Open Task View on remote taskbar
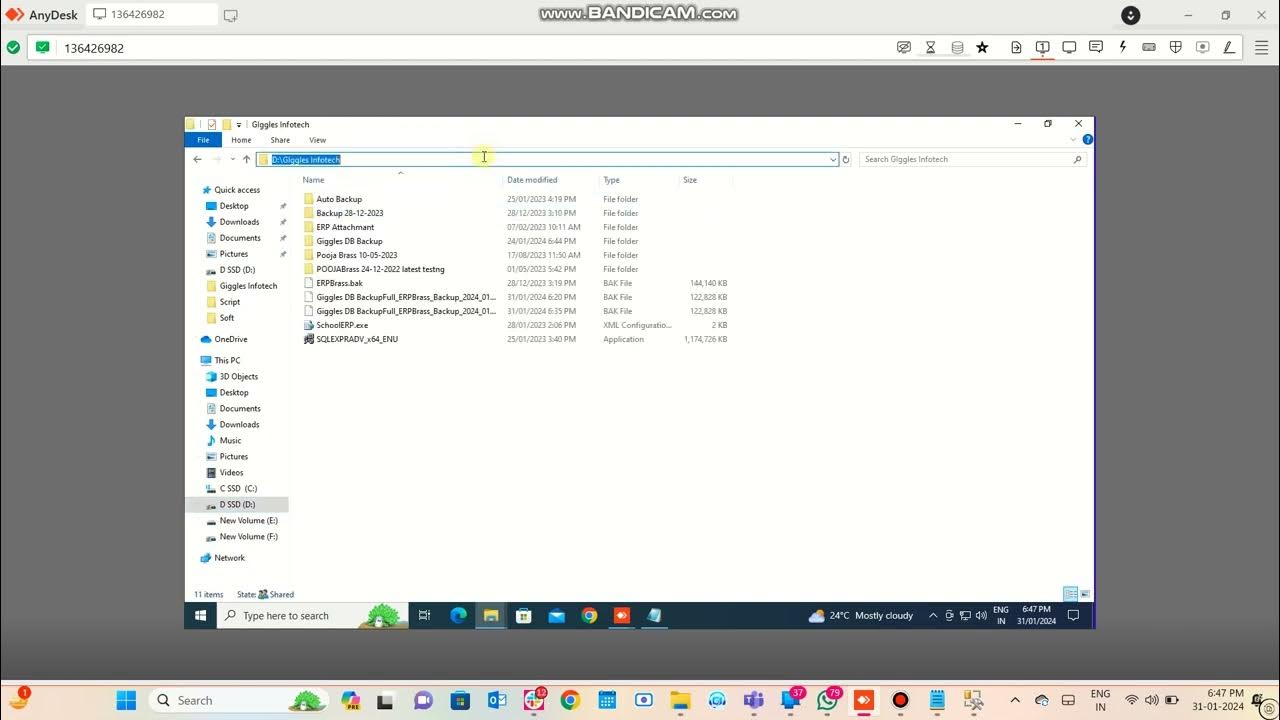Screen dimensions: 1280x720 coord(424,615)
